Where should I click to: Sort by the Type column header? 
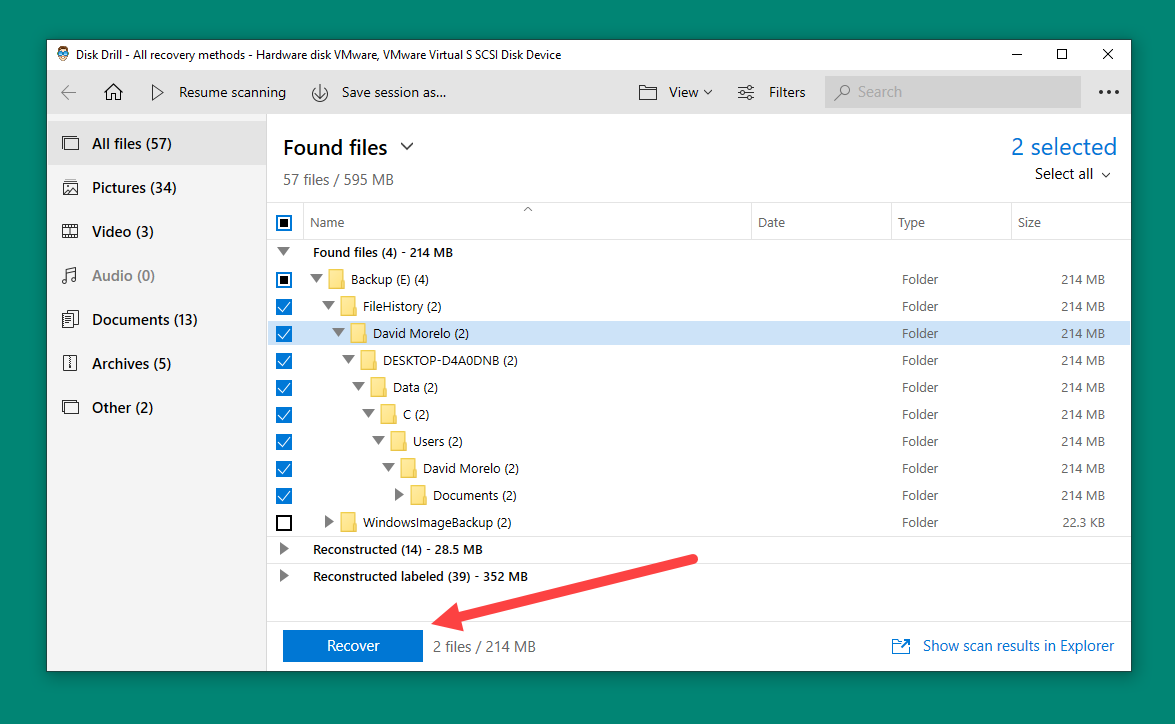pyautogui.click(x=951, y=222)
